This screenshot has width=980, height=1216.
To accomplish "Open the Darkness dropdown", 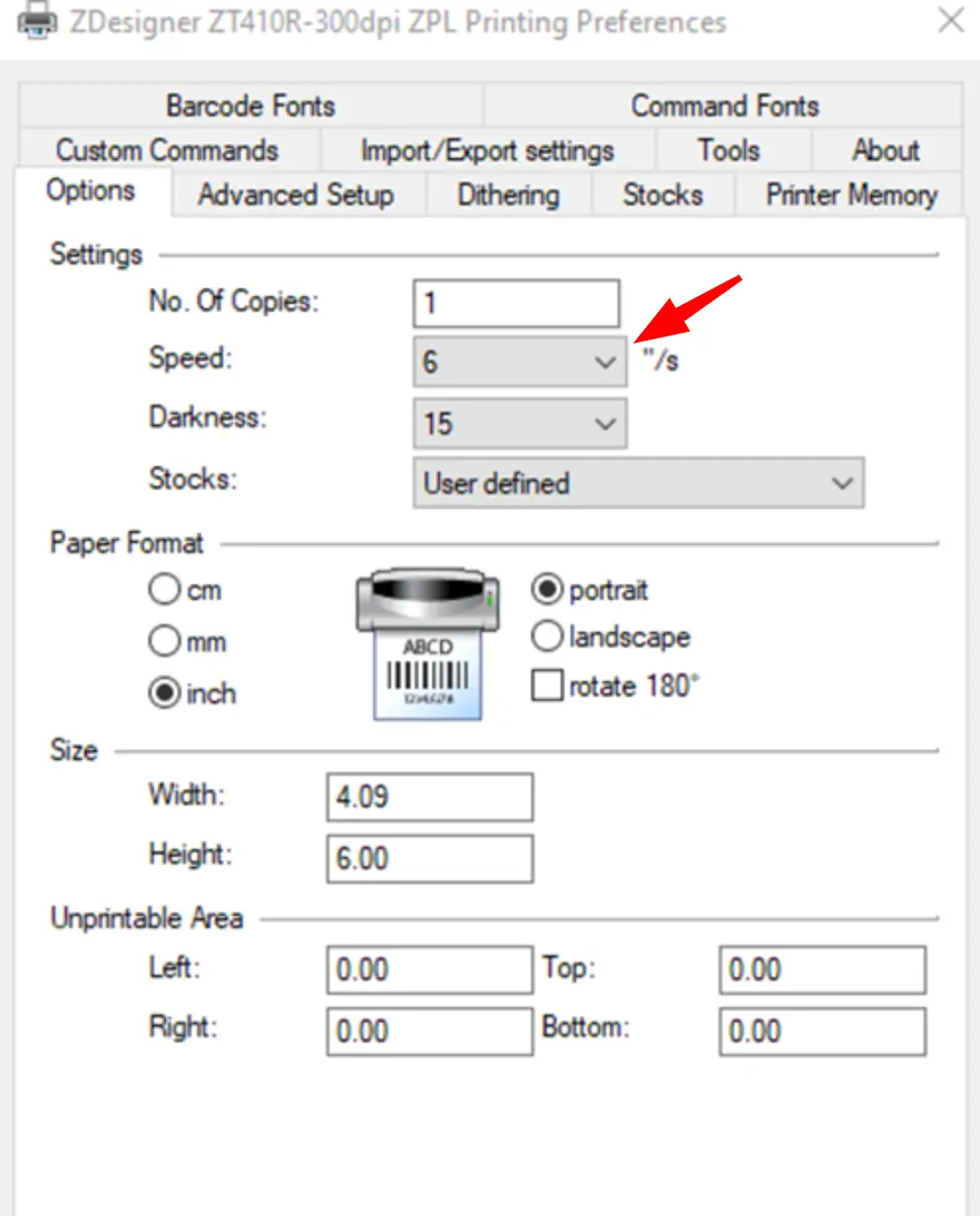I will click(x=519, y=423).
